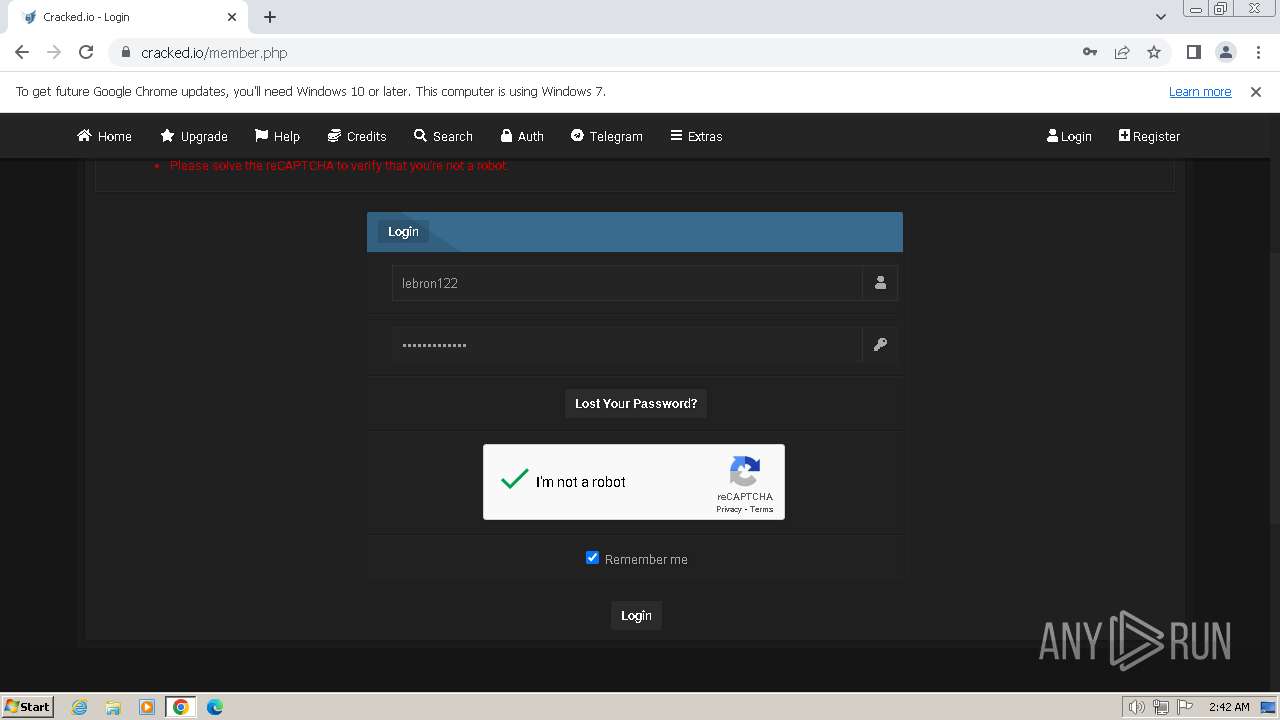The width and height of the screenshot is (1280, 720).
Task: Go back with the browser back arrow
Action: click(x=22, y=52)
